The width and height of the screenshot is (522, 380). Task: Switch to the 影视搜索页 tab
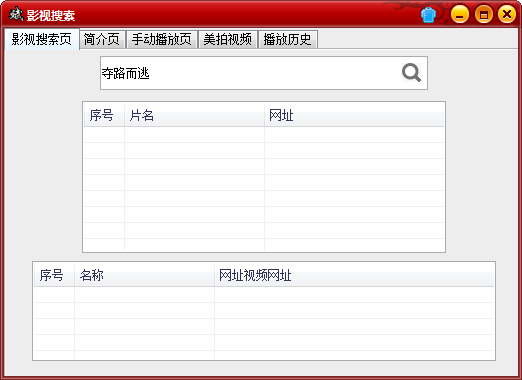pyautogui.click(x=42, y=39)
